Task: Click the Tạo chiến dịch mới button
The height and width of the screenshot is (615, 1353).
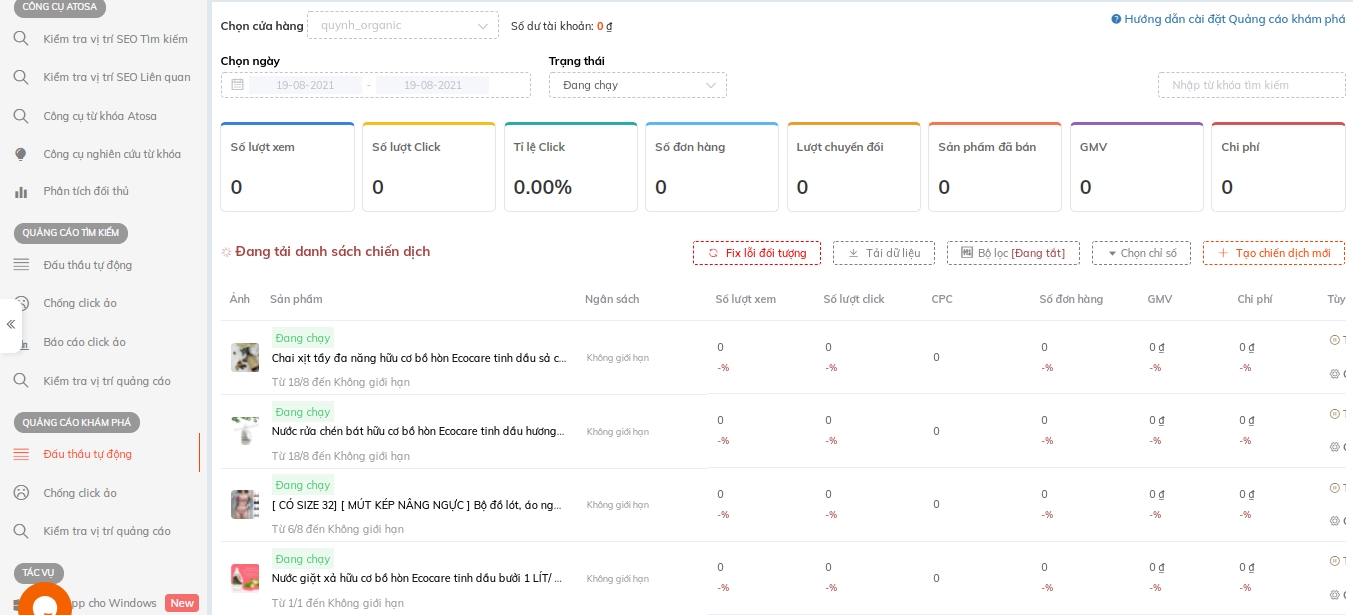Action: point(1273,254)
